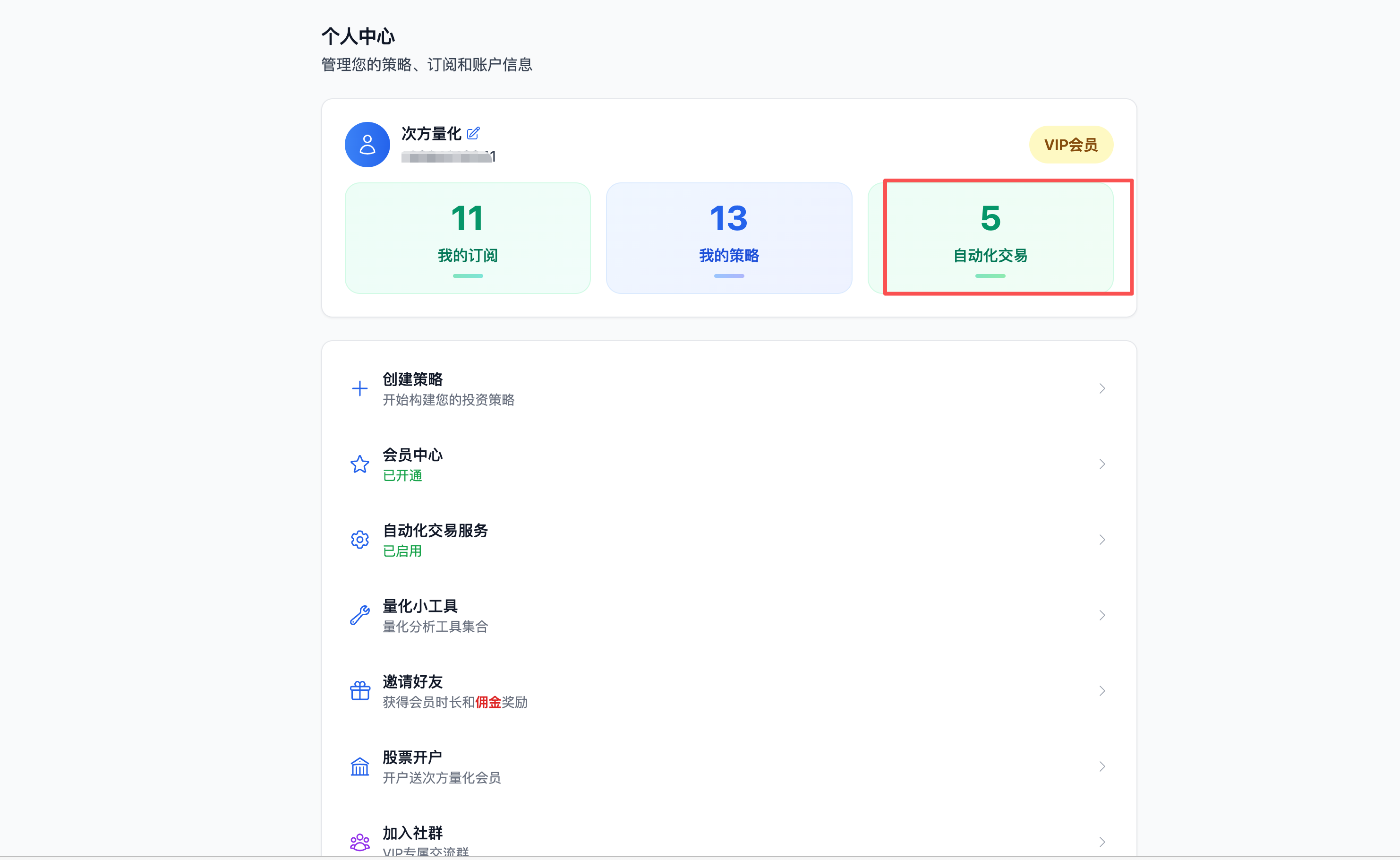1400x860 pixels.
Task: Open the 自动化交易服务 已启用 entry
Action: [x=435, y=539]
